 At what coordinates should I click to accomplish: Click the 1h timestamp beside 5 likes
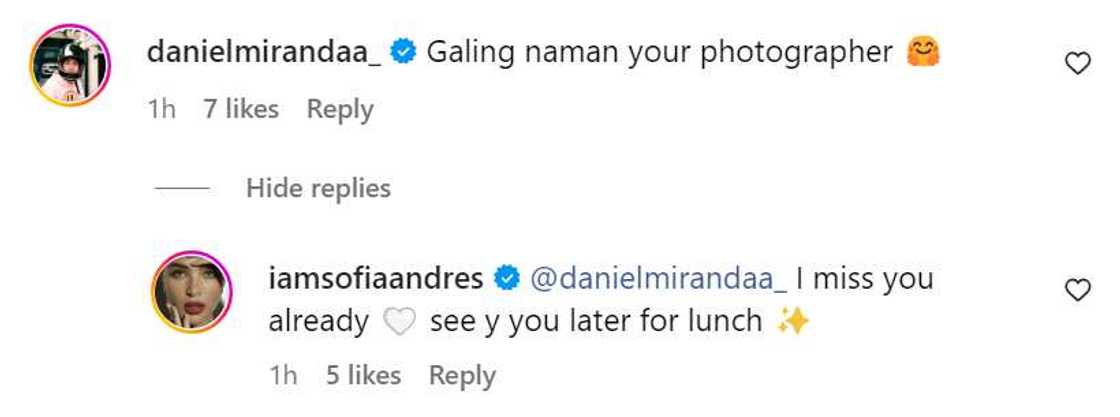click(283, 375)
